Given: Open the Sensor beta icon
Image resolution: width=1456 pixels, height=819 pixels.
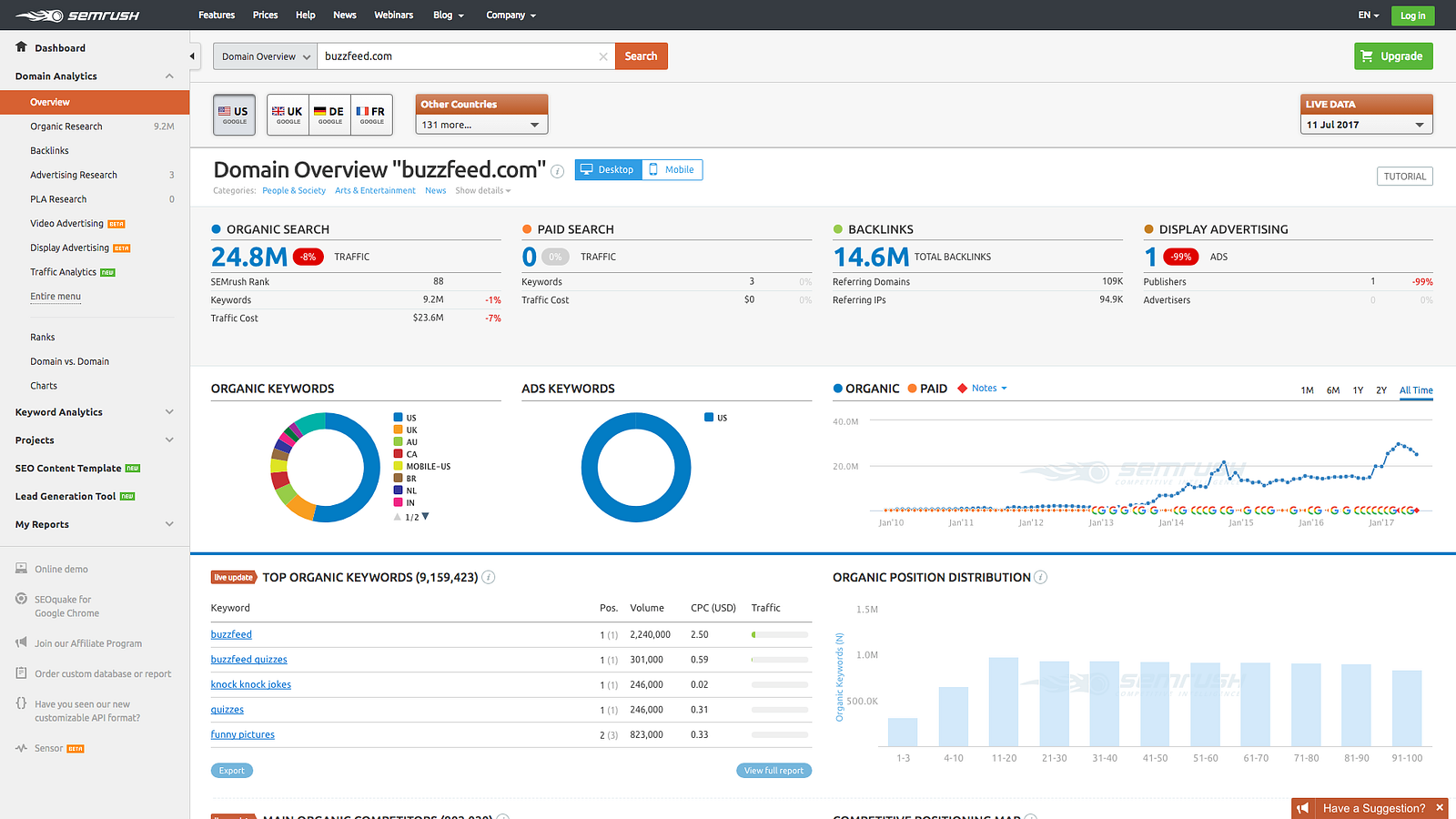Looking at the screenshot, I should 21,748.
